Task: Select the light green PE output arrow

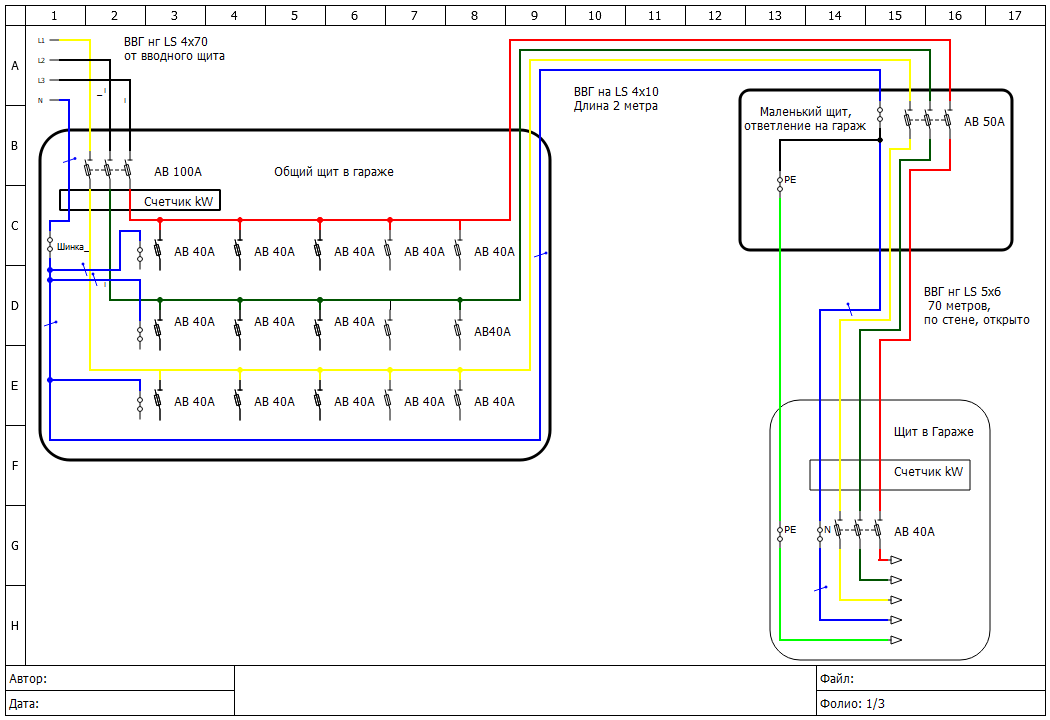Action: tap(896, 640)
